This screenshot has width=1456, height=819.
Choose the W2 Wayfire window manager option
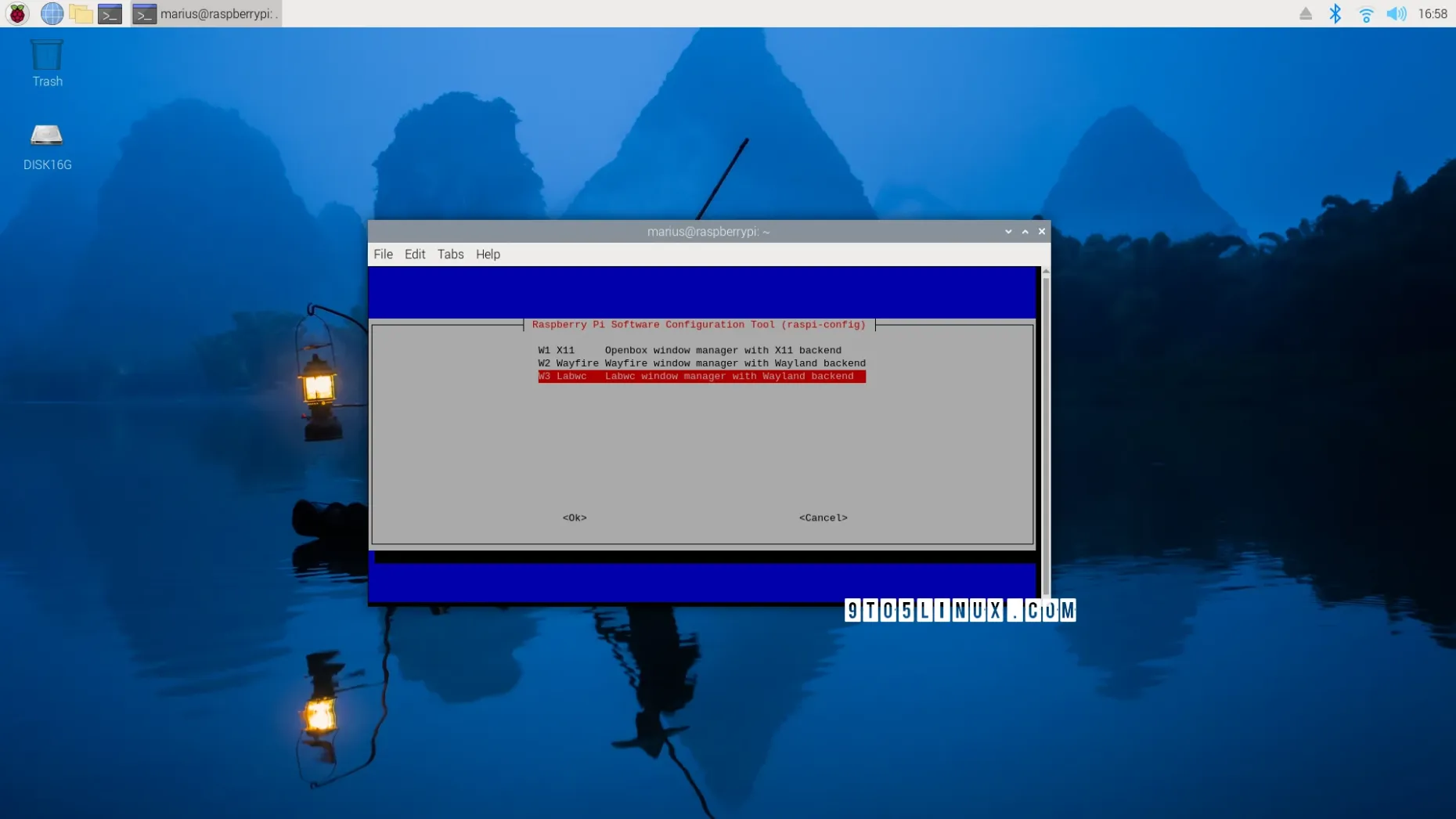click(x=701, y=363)
